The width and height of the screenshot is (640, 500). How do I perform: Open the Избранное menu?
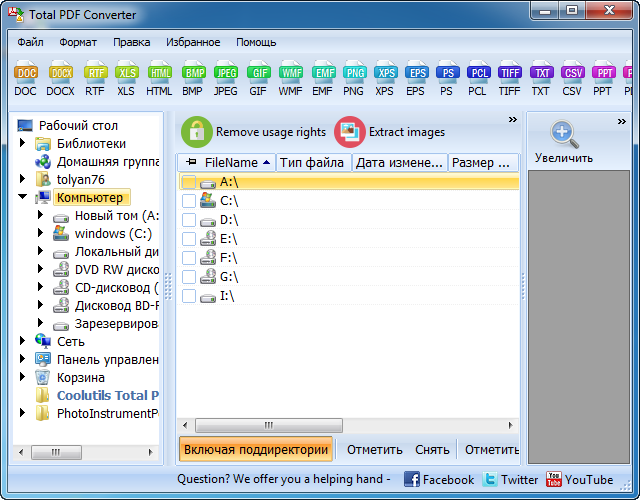[x=193, y=42]
